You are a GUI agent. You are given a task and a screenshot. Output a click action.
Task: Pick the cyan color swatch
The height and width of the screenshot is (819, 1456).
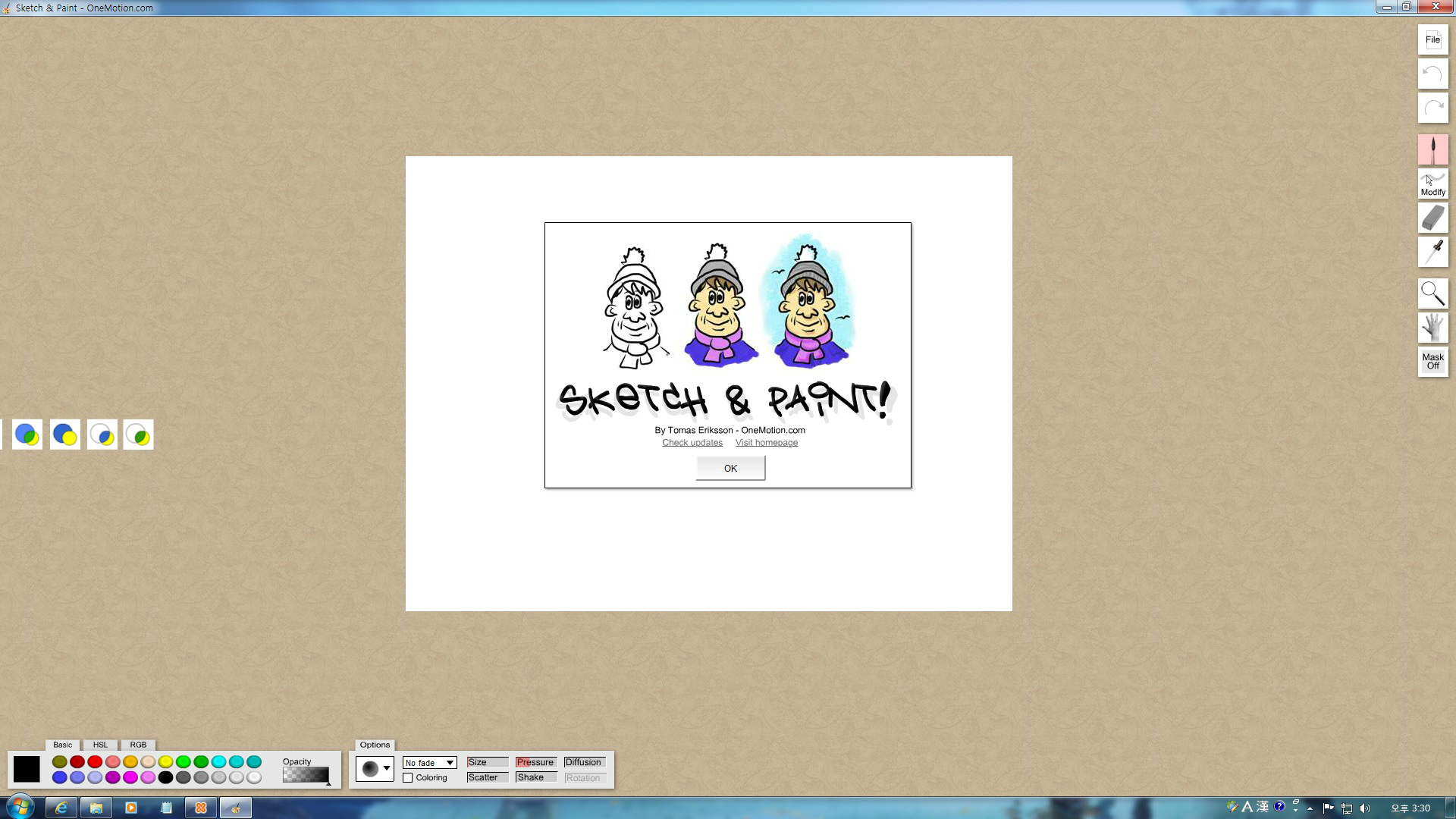(218, 761)
